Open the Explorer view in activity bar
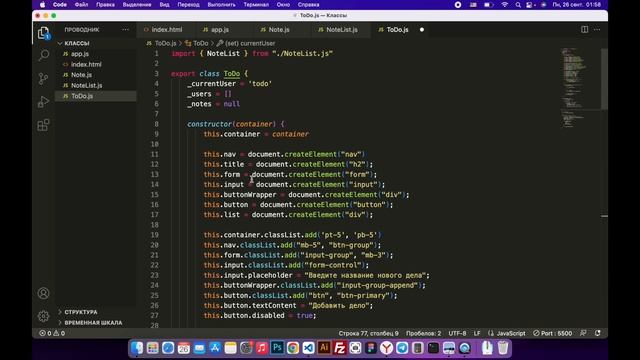The image size is (640, 360). tap(43, 33)
